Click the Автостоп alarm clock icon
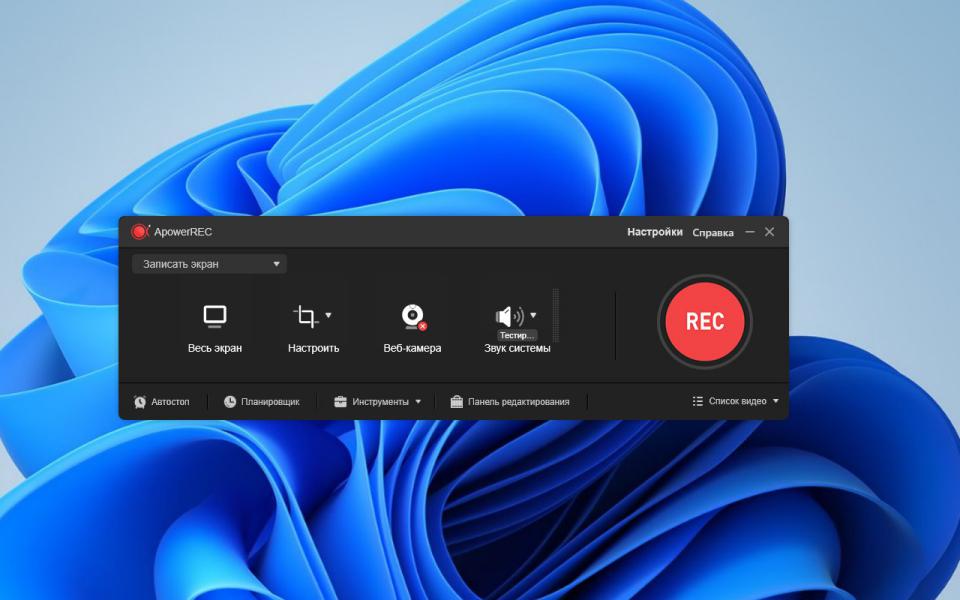This screenshot has height=600, width=960. point(140,402)
